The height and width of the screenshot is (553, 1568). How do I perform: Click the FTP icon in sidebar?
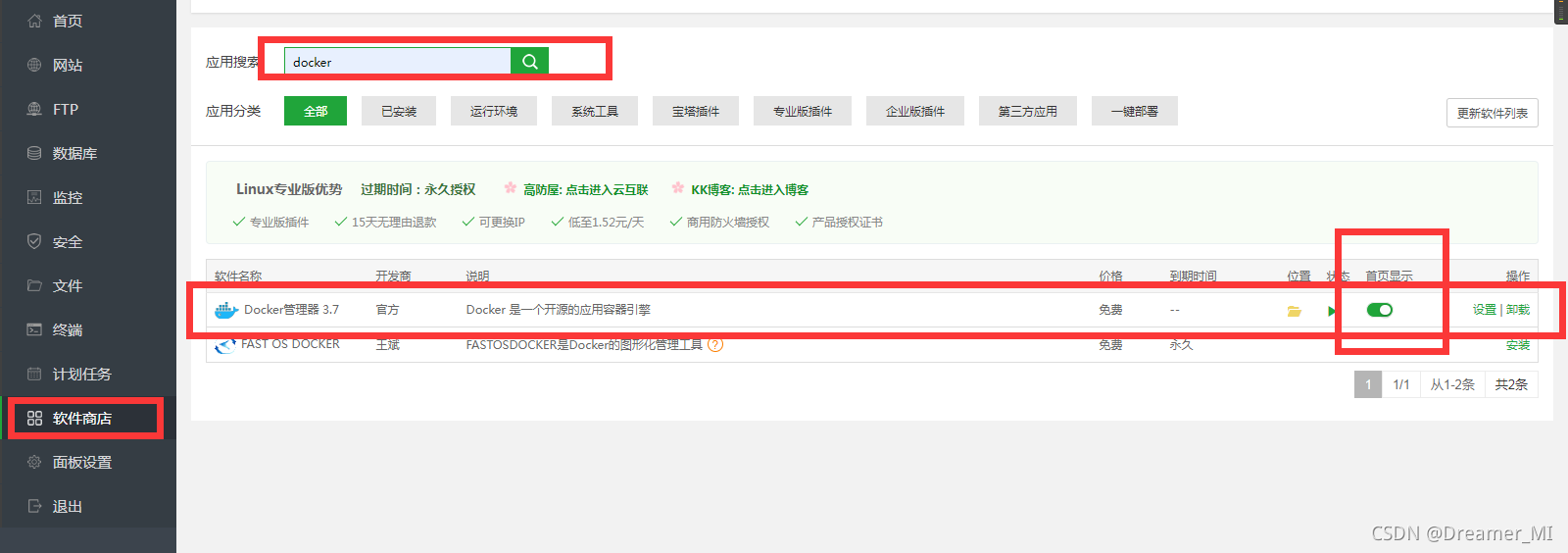click(34, 109)
